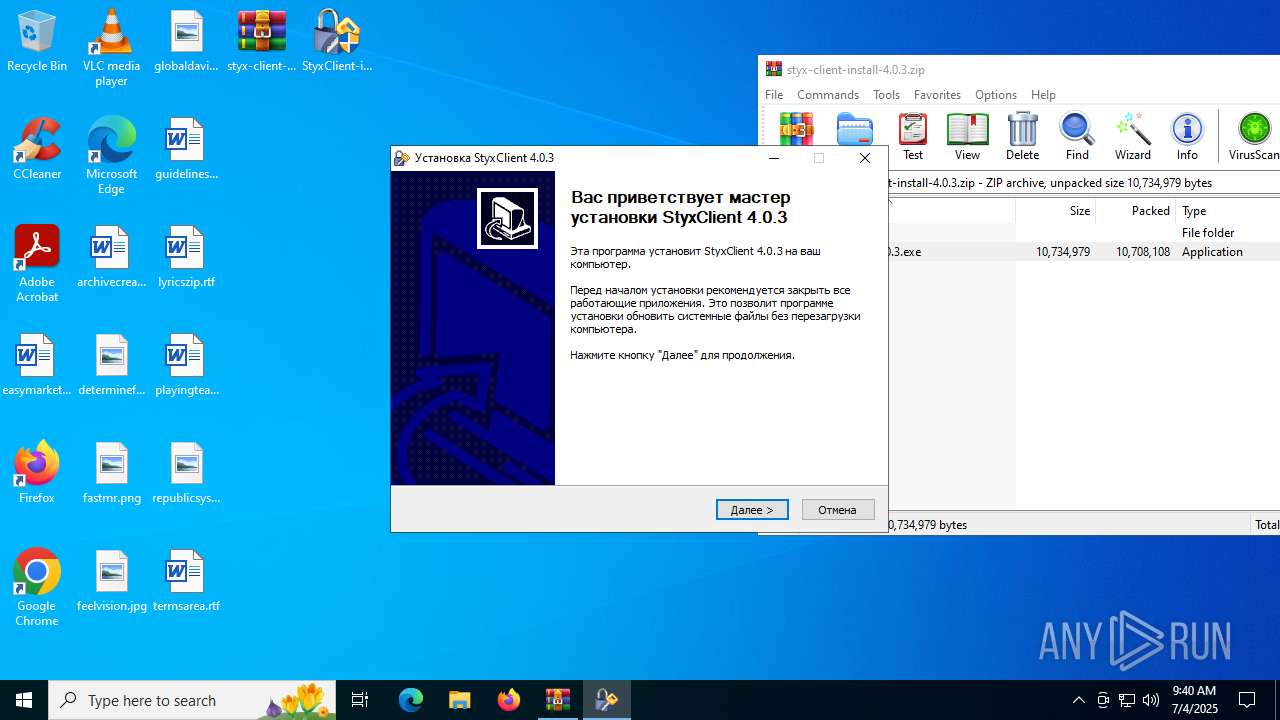1280x720 pixels.
Task: Open the notification center icon
Action: (x=1247, y=700)
